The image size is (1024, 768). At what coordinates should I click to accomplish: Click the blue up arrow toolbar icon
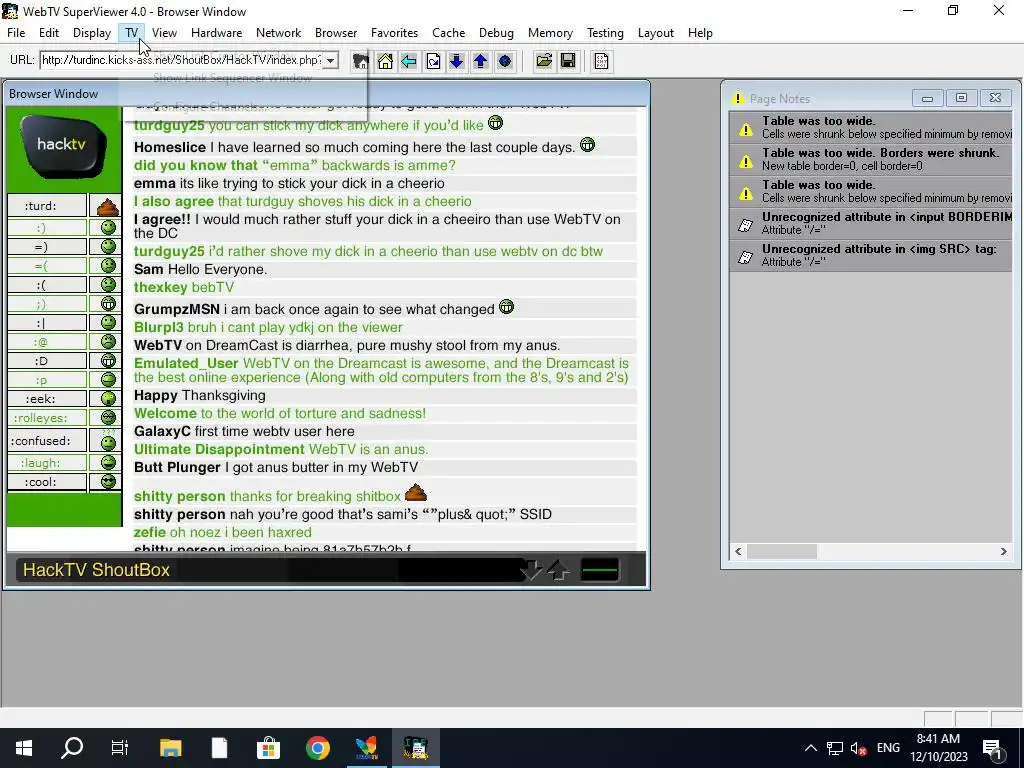pyautogui.click(x=481, y=61)
